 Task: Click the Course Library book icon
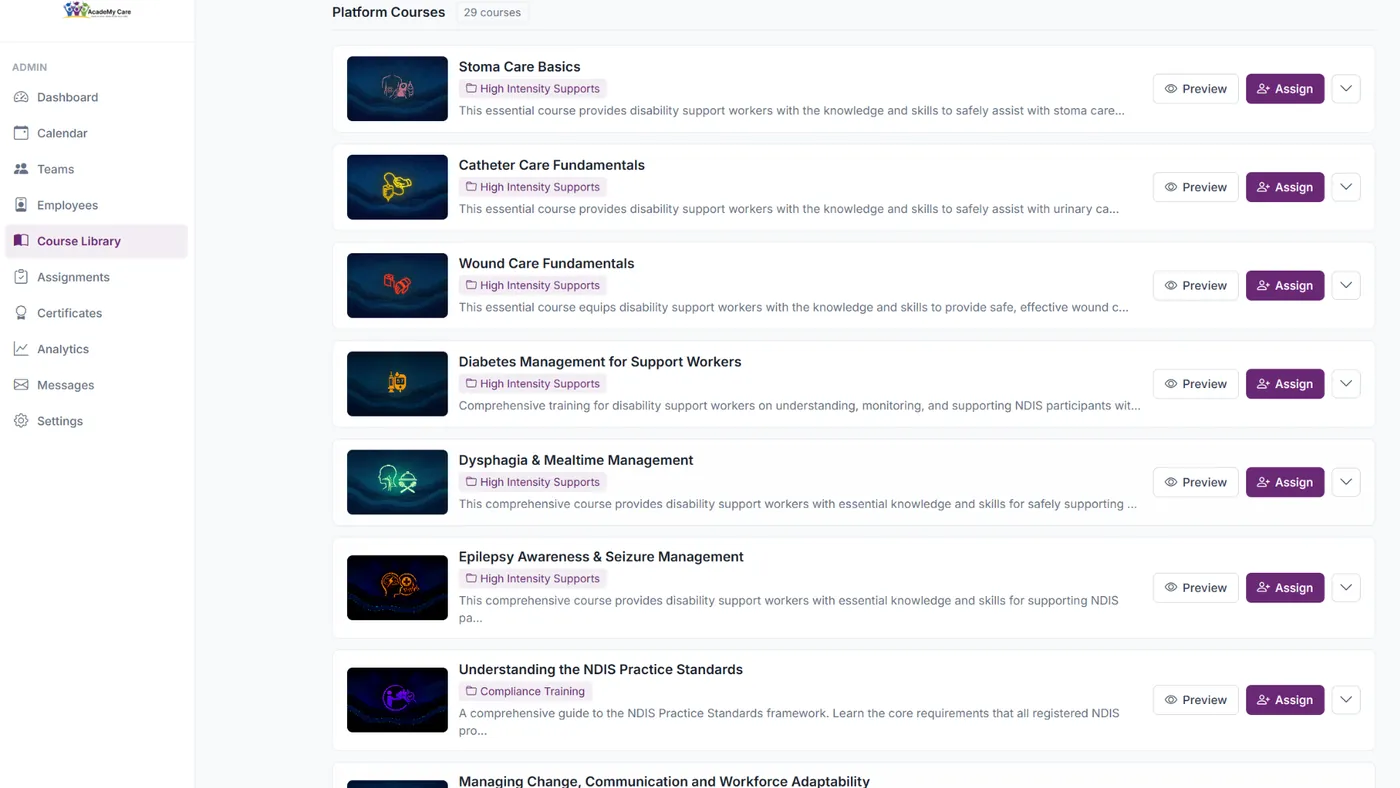[x=21, y=241]
